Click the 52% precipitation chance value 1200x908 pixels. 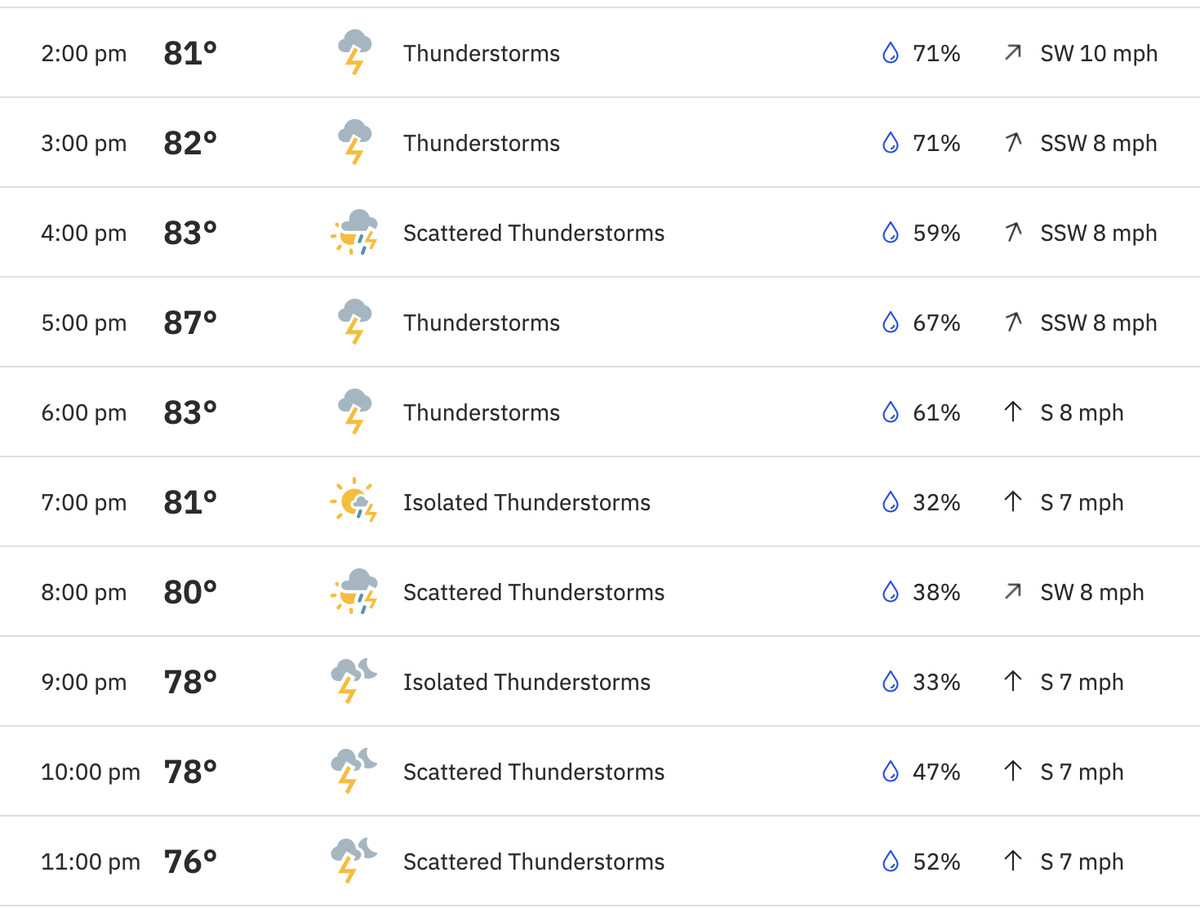[936, 861]
